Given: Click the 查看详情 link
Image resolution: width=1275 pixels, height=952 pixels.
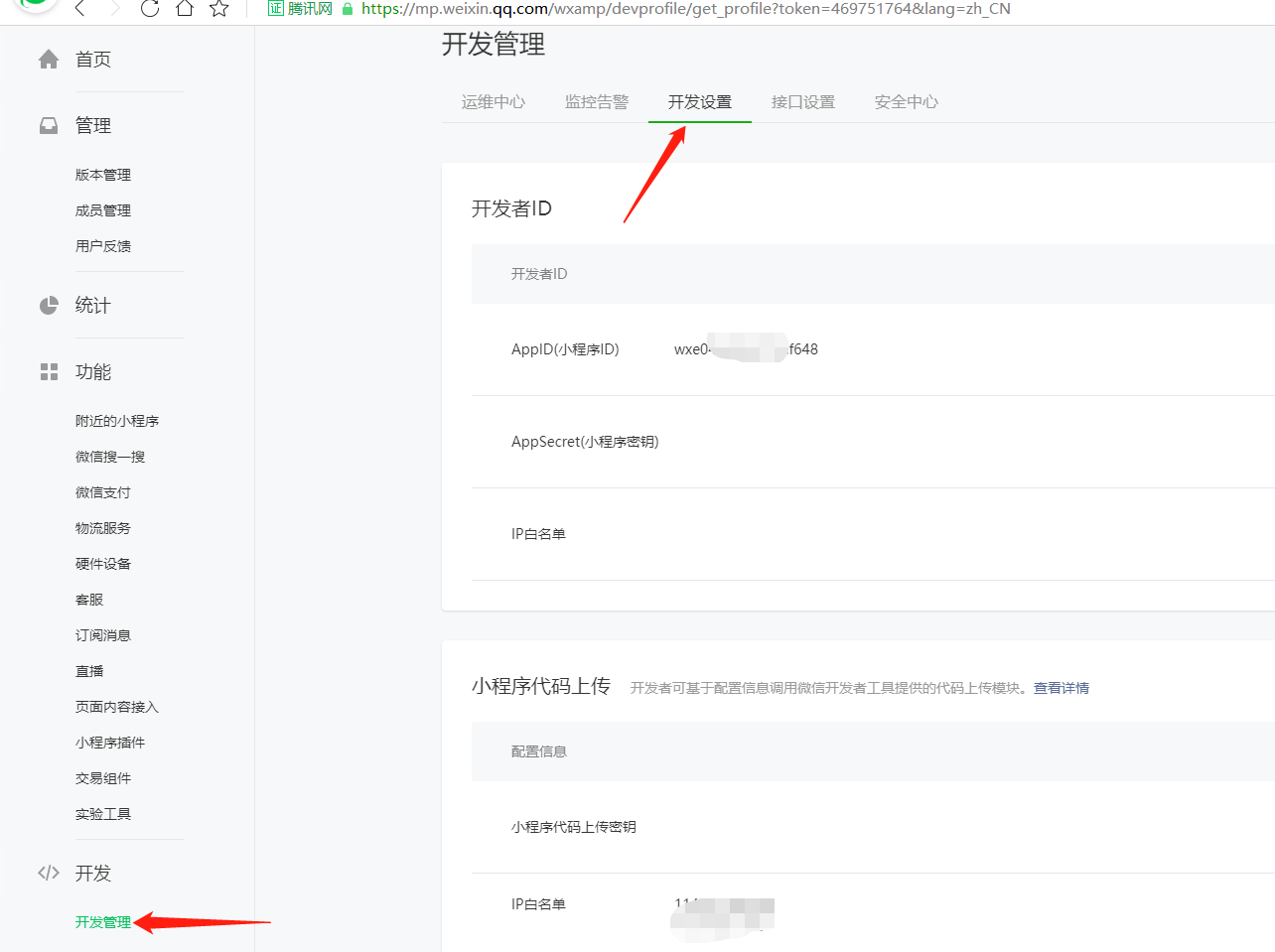Looking at the screenshot, I should tap(1062, 688).
